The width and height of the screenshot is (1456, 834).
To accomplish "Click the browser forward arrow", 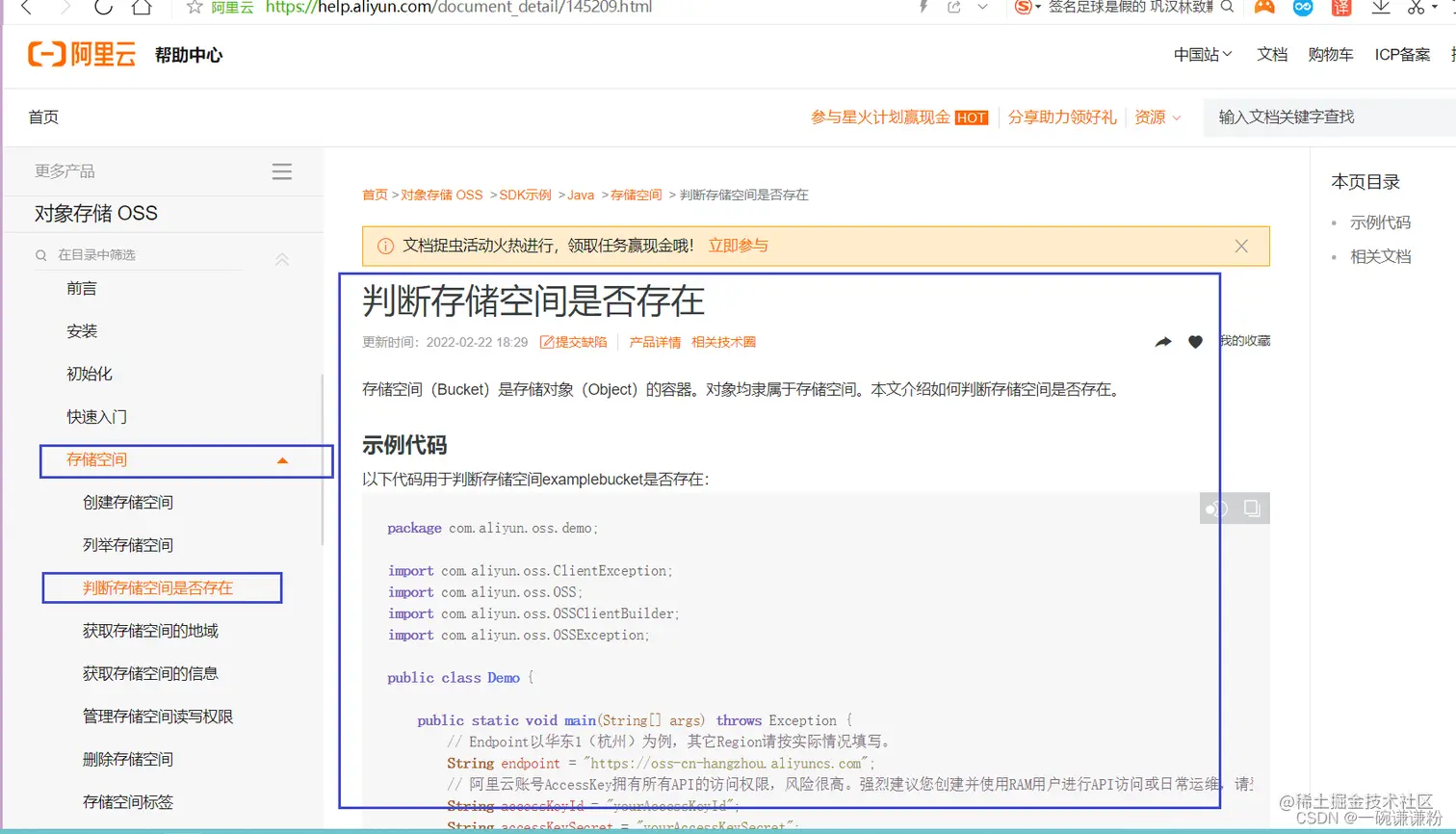I will 65,8.
